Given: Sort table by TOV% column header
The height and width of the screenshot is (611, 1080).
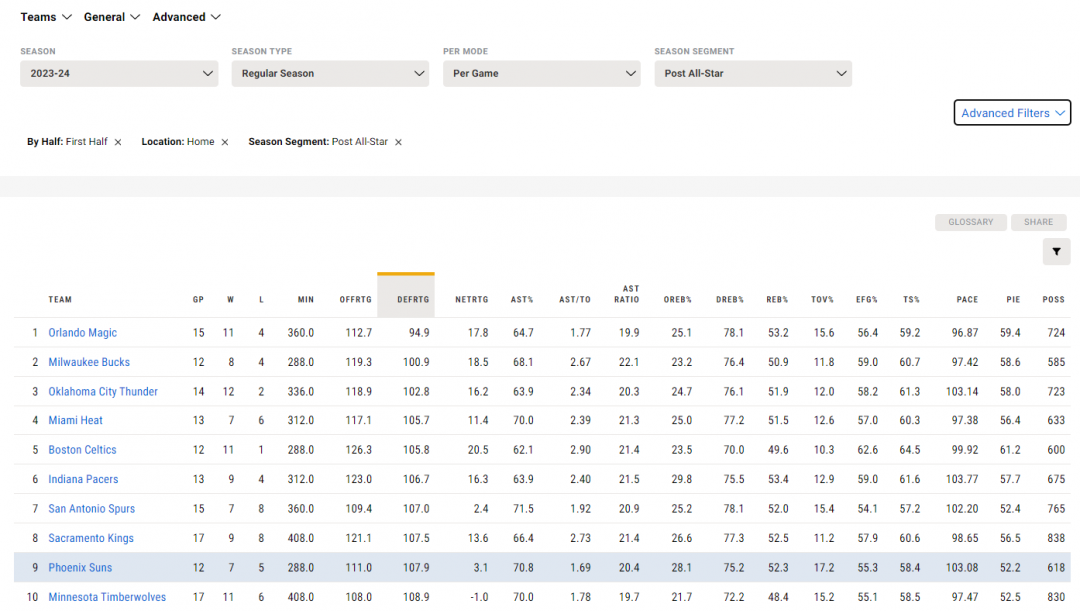Looking at the screenshot, I should click(x=822, y=300).
